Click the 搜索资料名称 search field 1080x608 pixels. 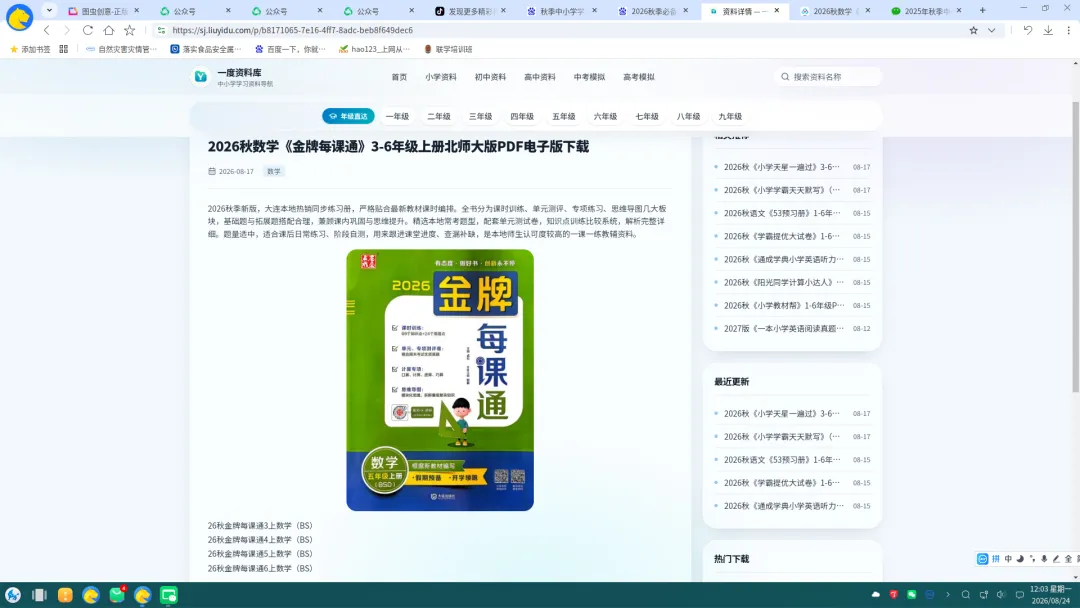827,76
